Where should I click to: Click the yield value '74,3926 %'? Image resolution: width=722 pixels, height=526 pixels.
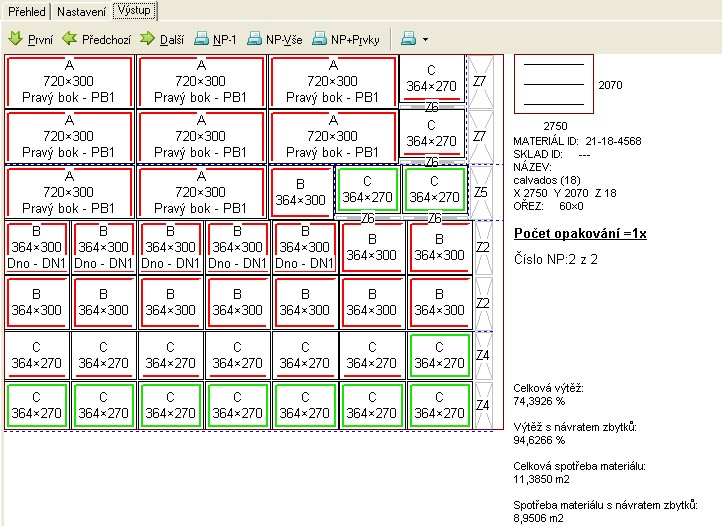[539, 401]
